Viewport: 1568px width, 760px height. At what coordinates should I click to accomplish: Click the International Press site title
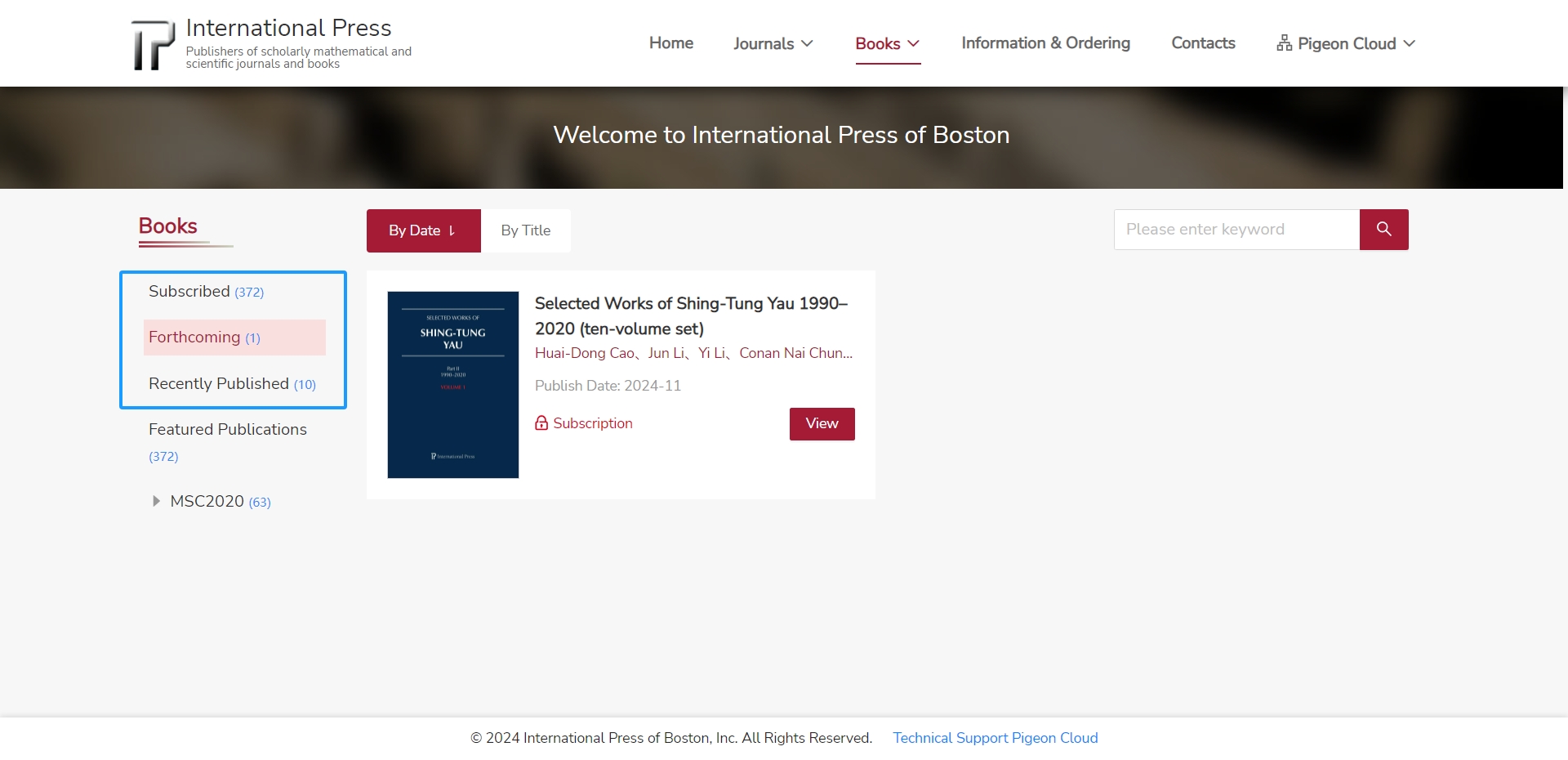click(288, 28)
